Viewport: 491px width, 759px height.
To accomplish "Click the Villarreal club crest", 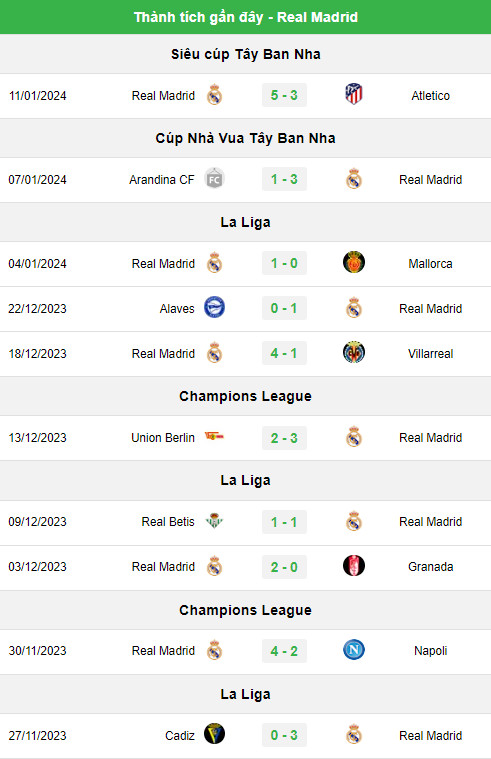I will 353,353.
